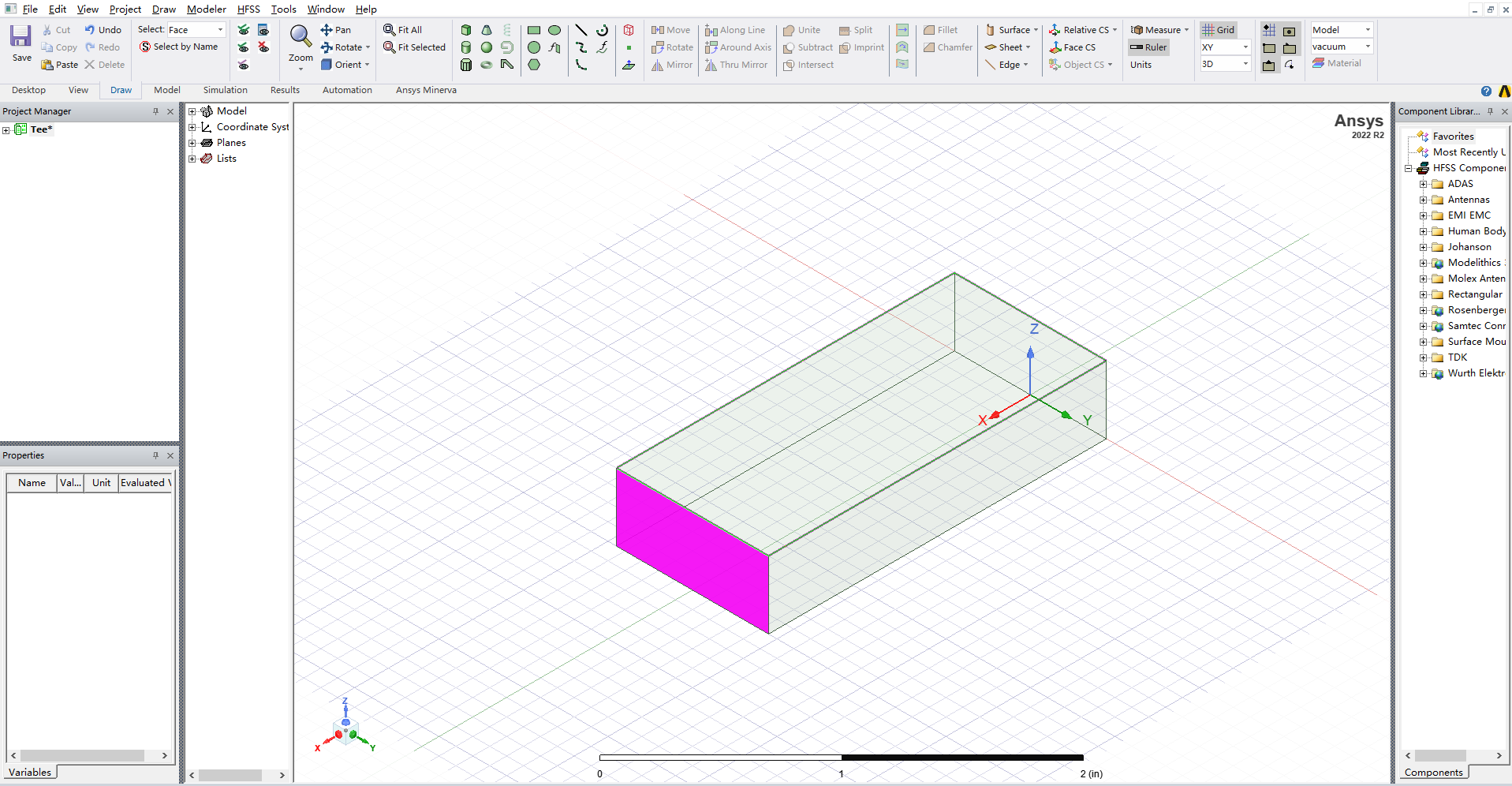Switch to the Simulation ribbon tab

click(x=225, y=90)
